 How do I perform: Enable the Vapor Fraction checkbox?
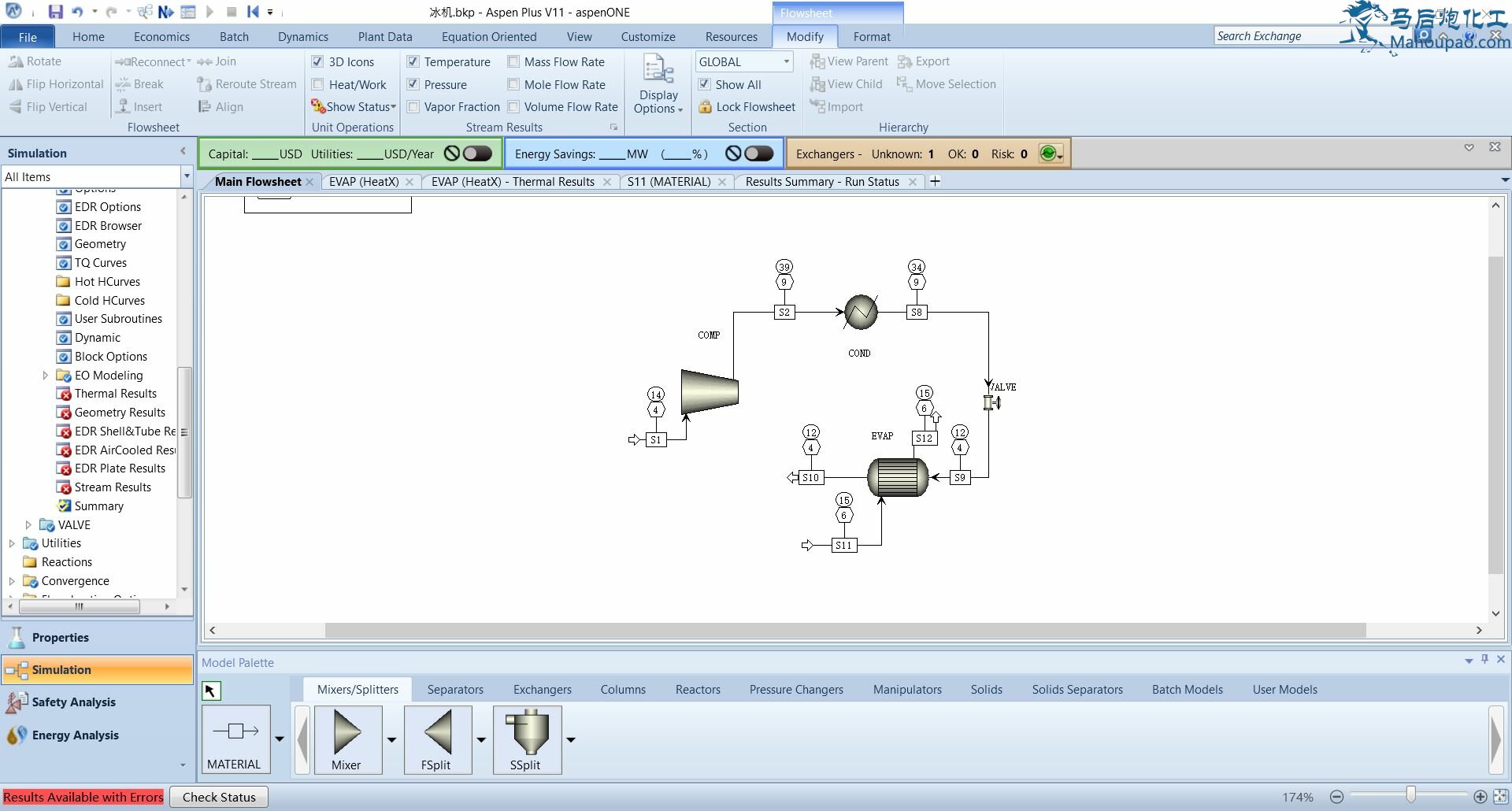point(413,107)
